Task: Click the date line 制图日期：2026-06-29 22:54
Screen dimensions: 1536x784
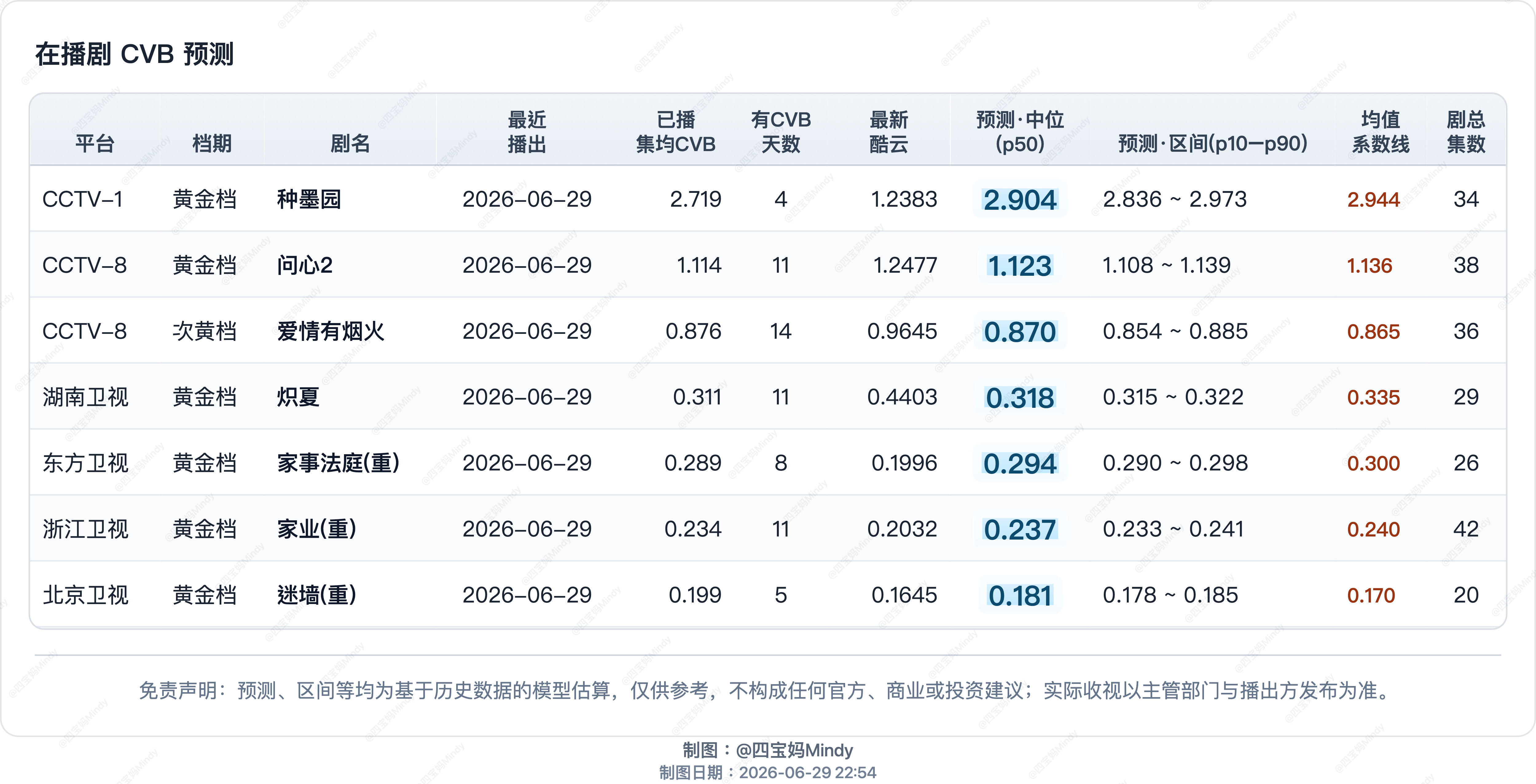Action: click(x=767, y=773)
